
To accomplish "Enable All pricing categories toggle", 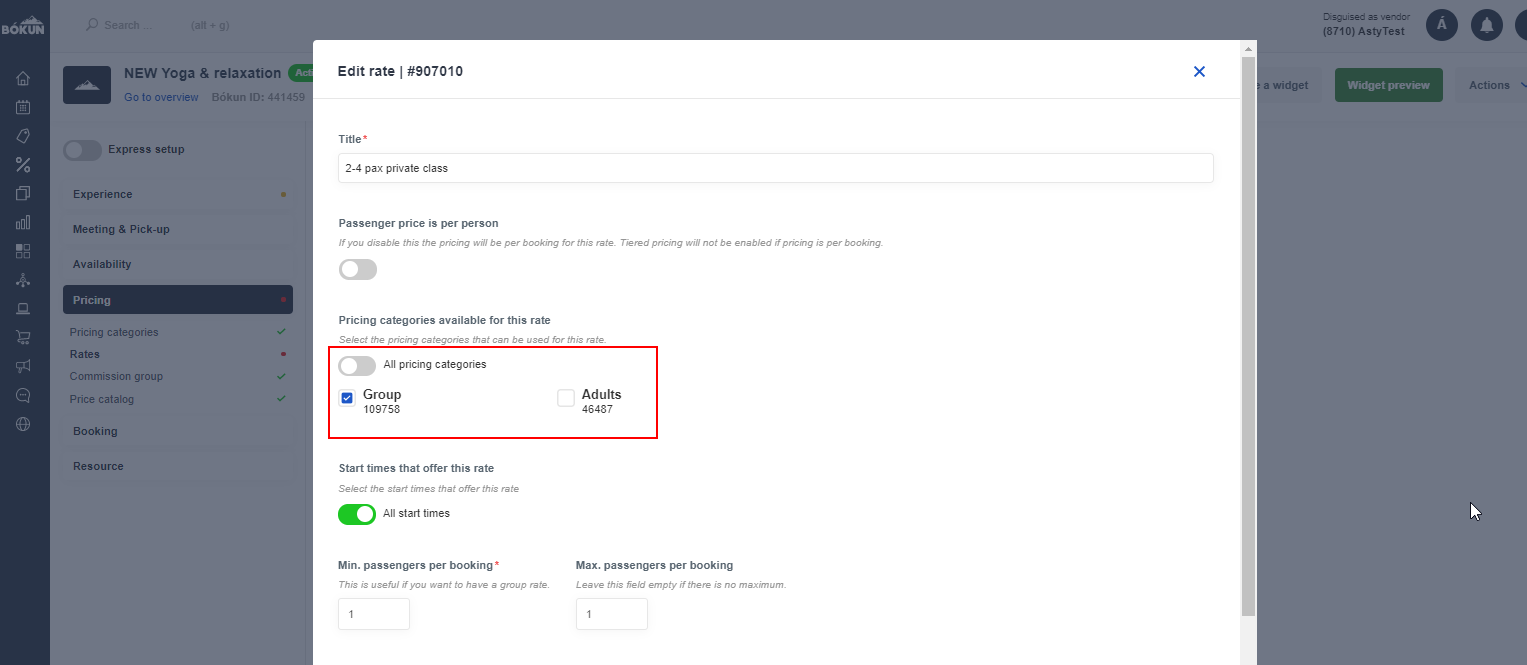I will click(358, 365).
